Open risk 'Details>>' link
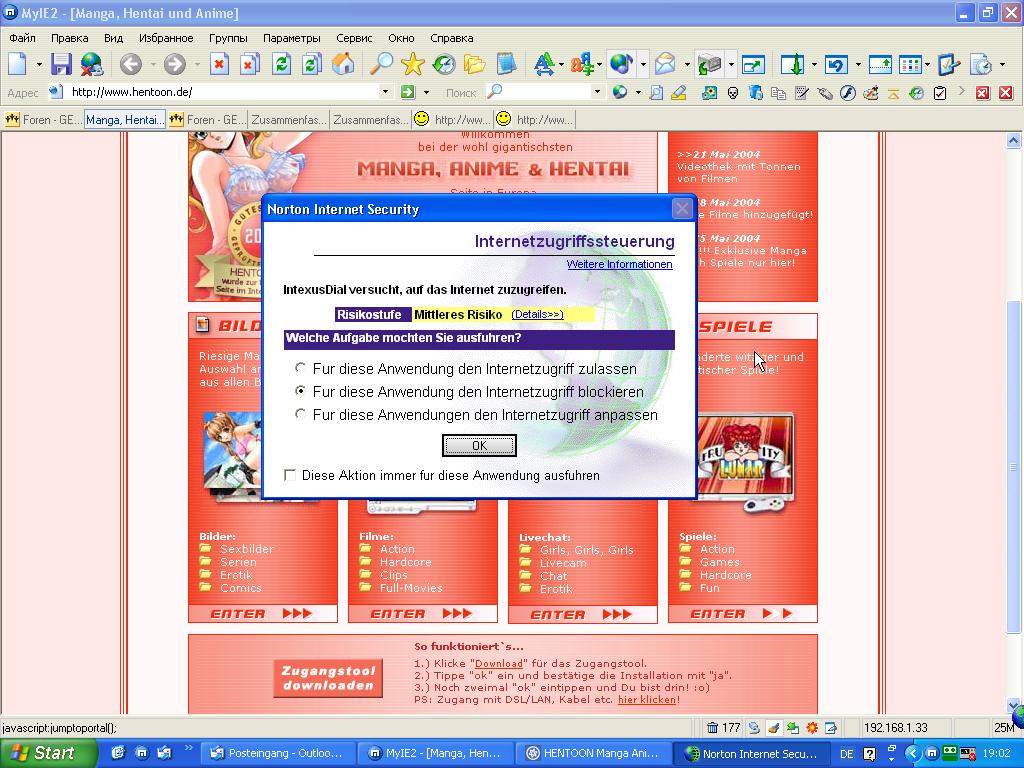The width and height of the screenshot is (1024, 768). [537, 314]
